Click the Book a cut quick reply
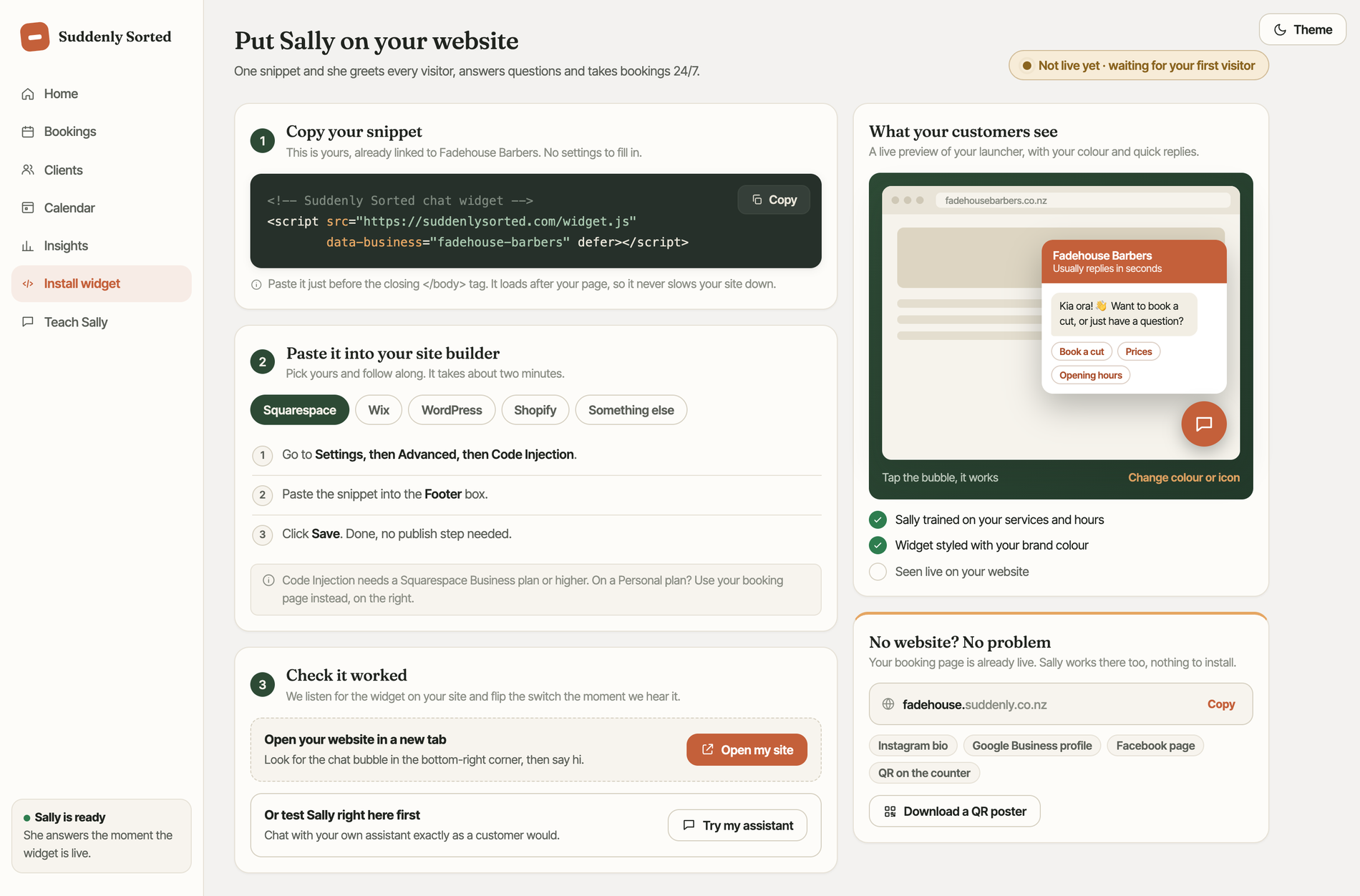Image resolution: width=1360 pixels, height=896 pixels. 1082,351
